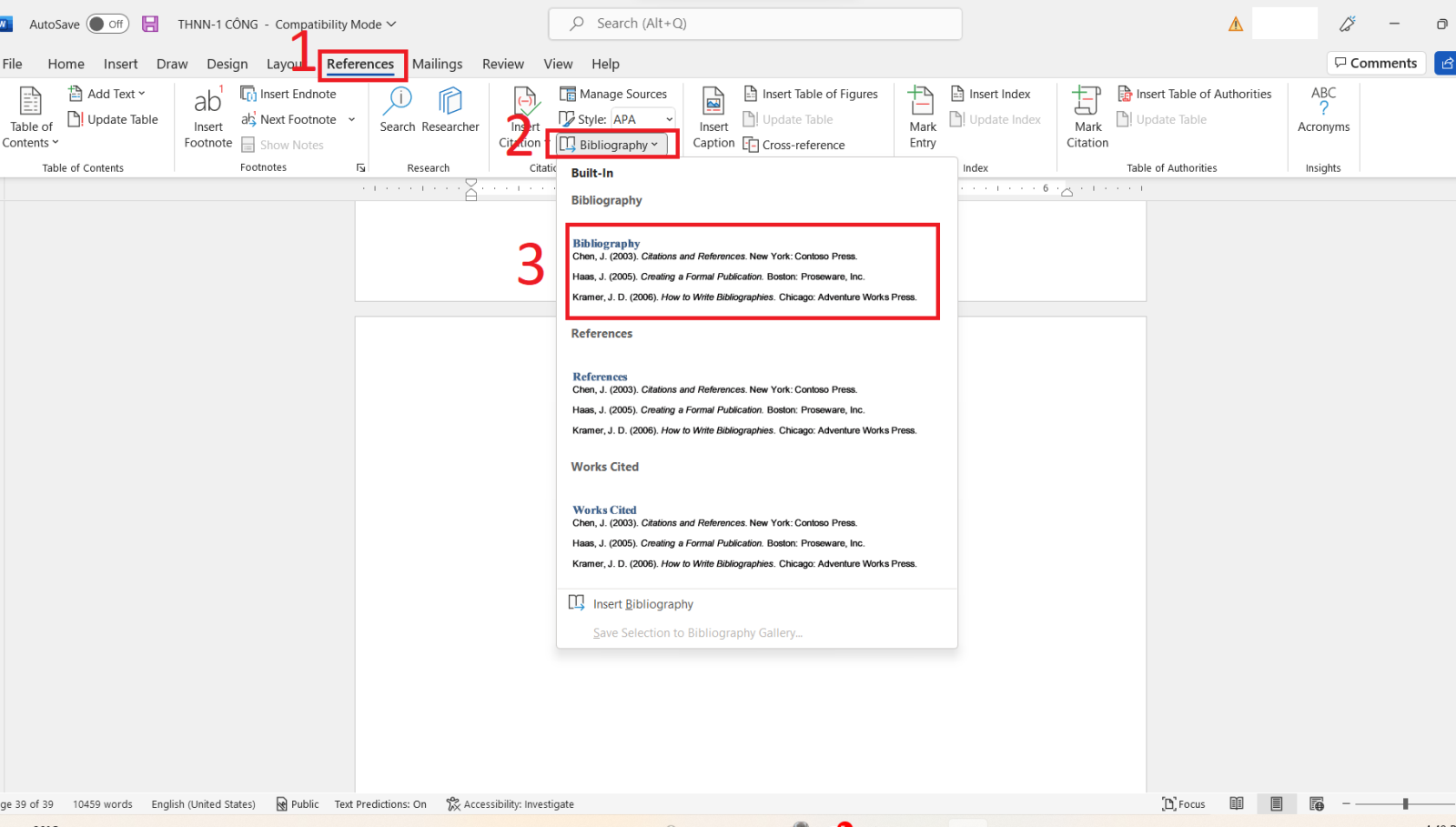This screenshot has height=827, width=1456.
Task: Choose Insert Bibliography menu entry
Action: [642, 604]
